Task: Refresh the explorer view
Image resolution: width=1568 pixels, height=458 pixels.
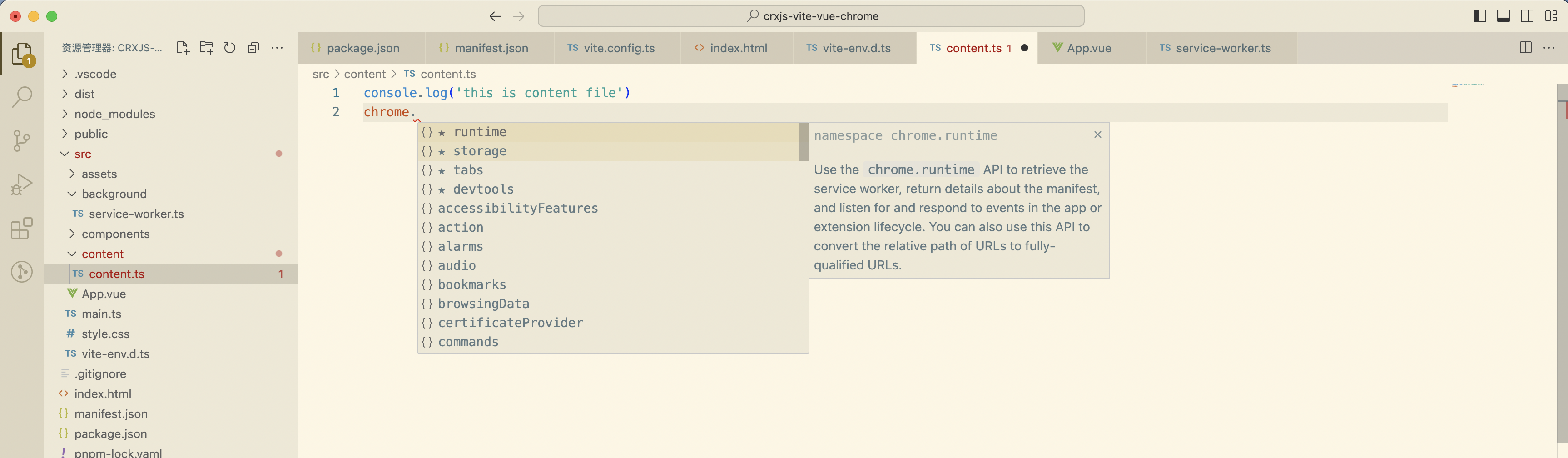Action: 229,48
